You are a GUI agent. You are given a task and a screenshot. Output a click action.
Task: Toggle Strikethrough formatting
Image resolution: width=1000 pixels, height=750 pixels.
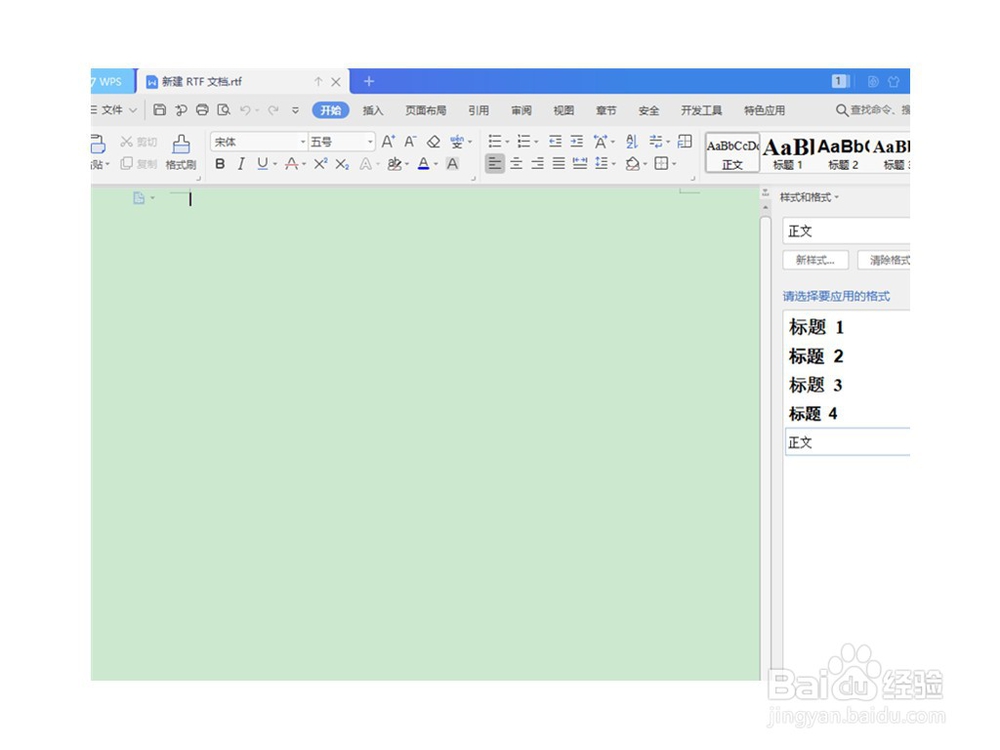291,164
